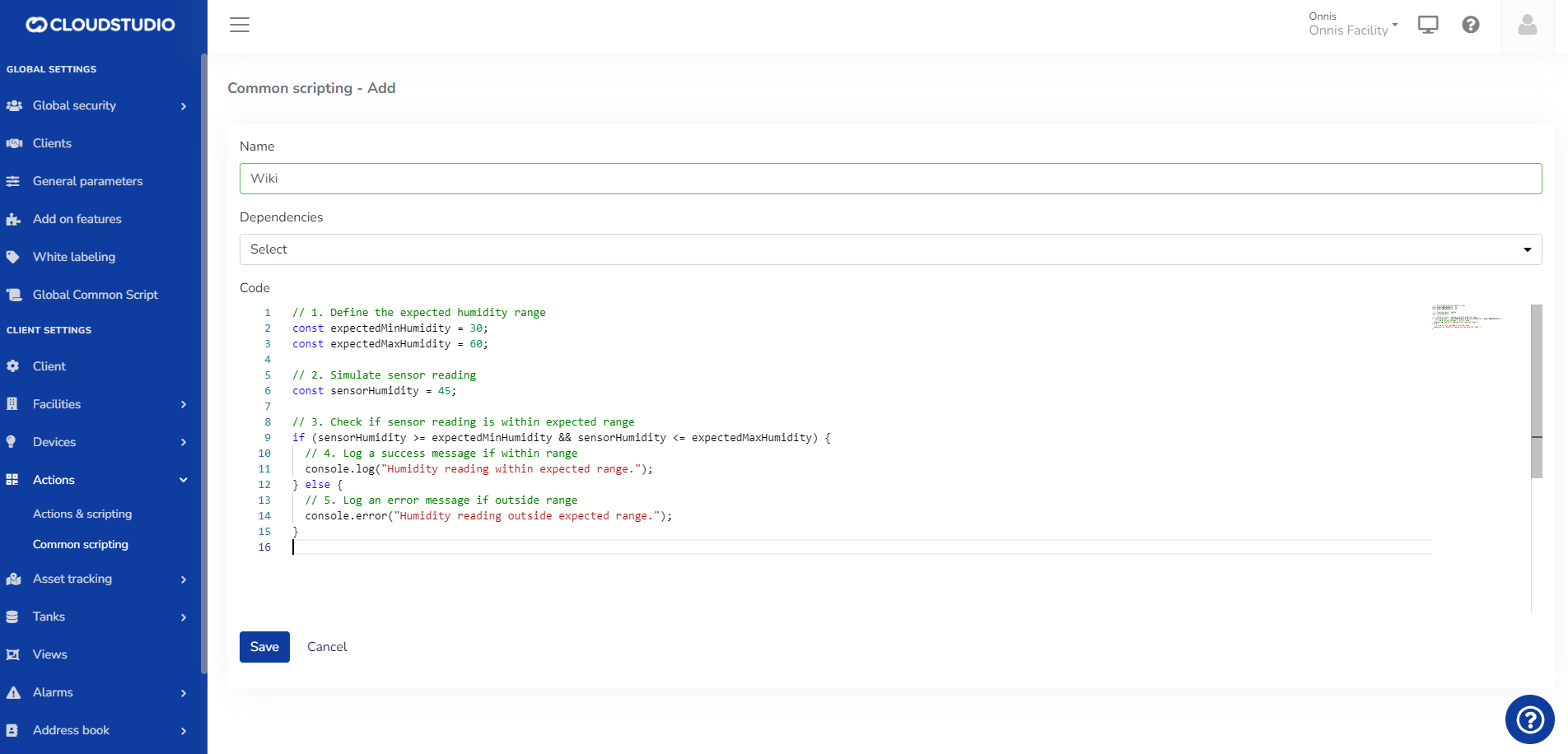Click the help question mark in header
The height and width of the screenshot is (754, 1568).
(1471, 25)
